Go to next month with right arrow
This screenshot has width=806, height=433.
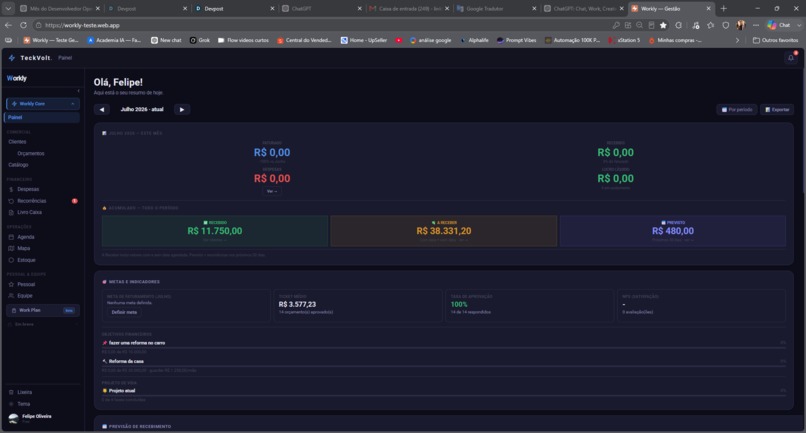pos(181,110)
